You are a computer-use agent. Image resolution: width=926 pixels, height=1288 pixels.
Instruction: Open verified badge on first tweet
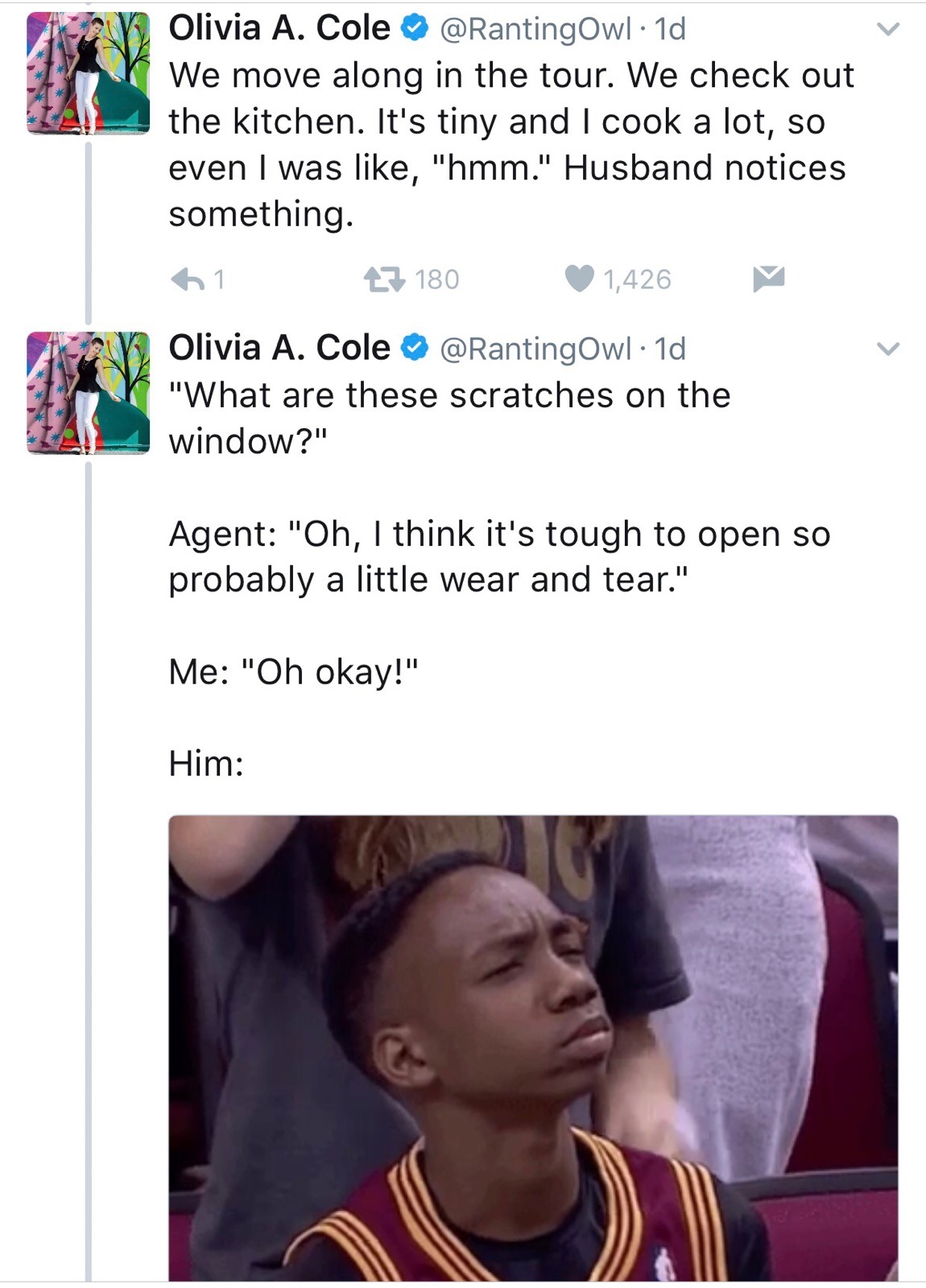tap(415, 29)
